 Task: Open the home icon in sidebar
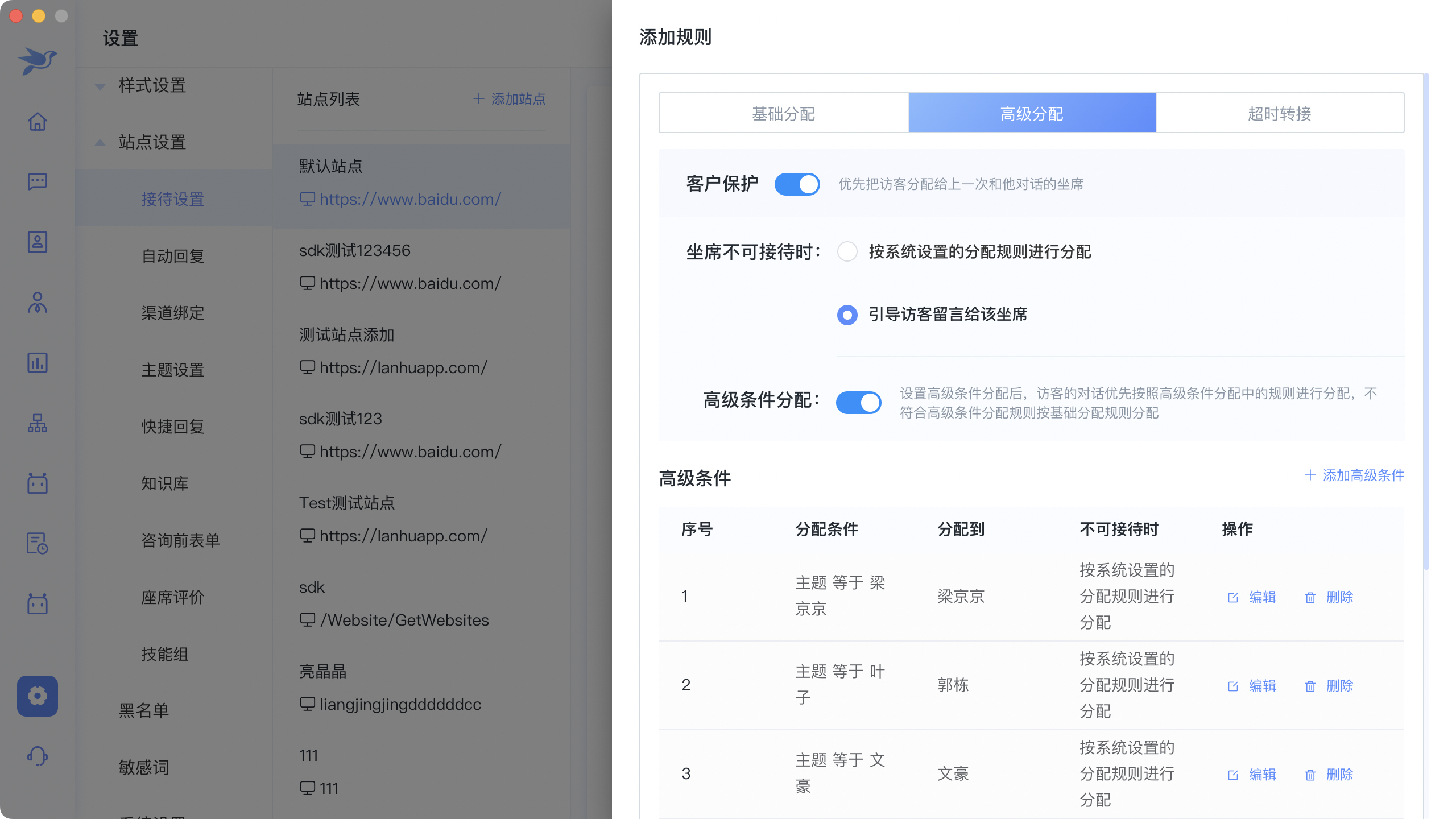tap(38, 121)
